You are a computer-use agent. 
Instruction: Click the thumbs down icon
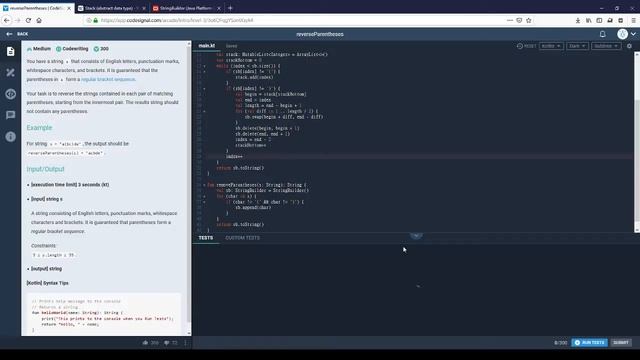pyautogui.click(x=167, y=343)
